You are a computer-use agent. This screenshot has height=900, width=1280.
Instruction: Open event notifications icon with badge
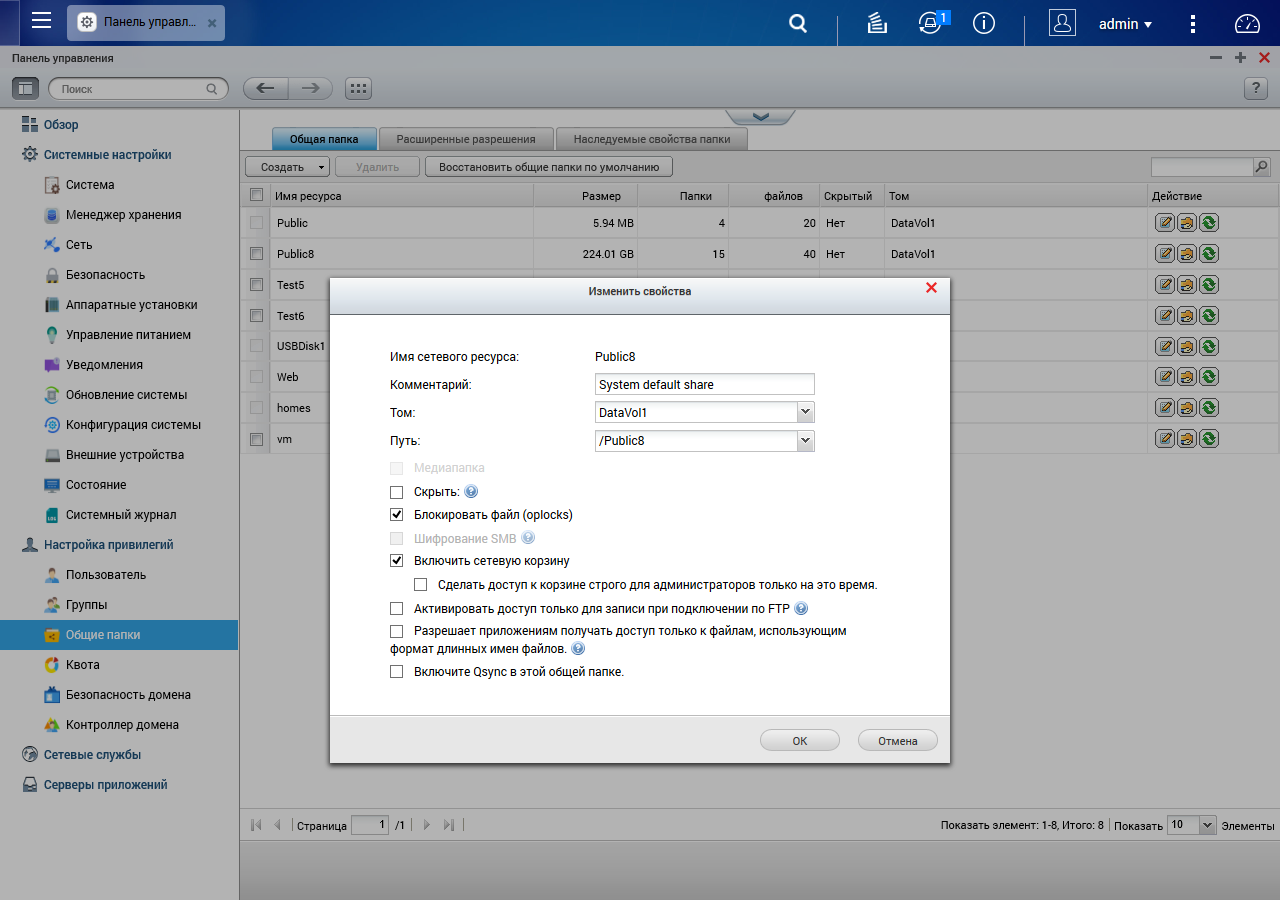click(x=931, y=24)
